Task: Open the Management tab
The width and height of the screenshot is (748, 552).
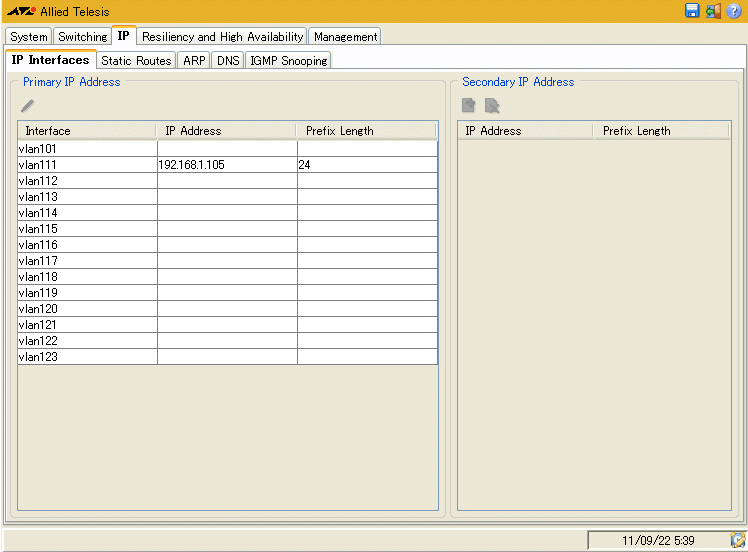Action: [x=345, y=37]
